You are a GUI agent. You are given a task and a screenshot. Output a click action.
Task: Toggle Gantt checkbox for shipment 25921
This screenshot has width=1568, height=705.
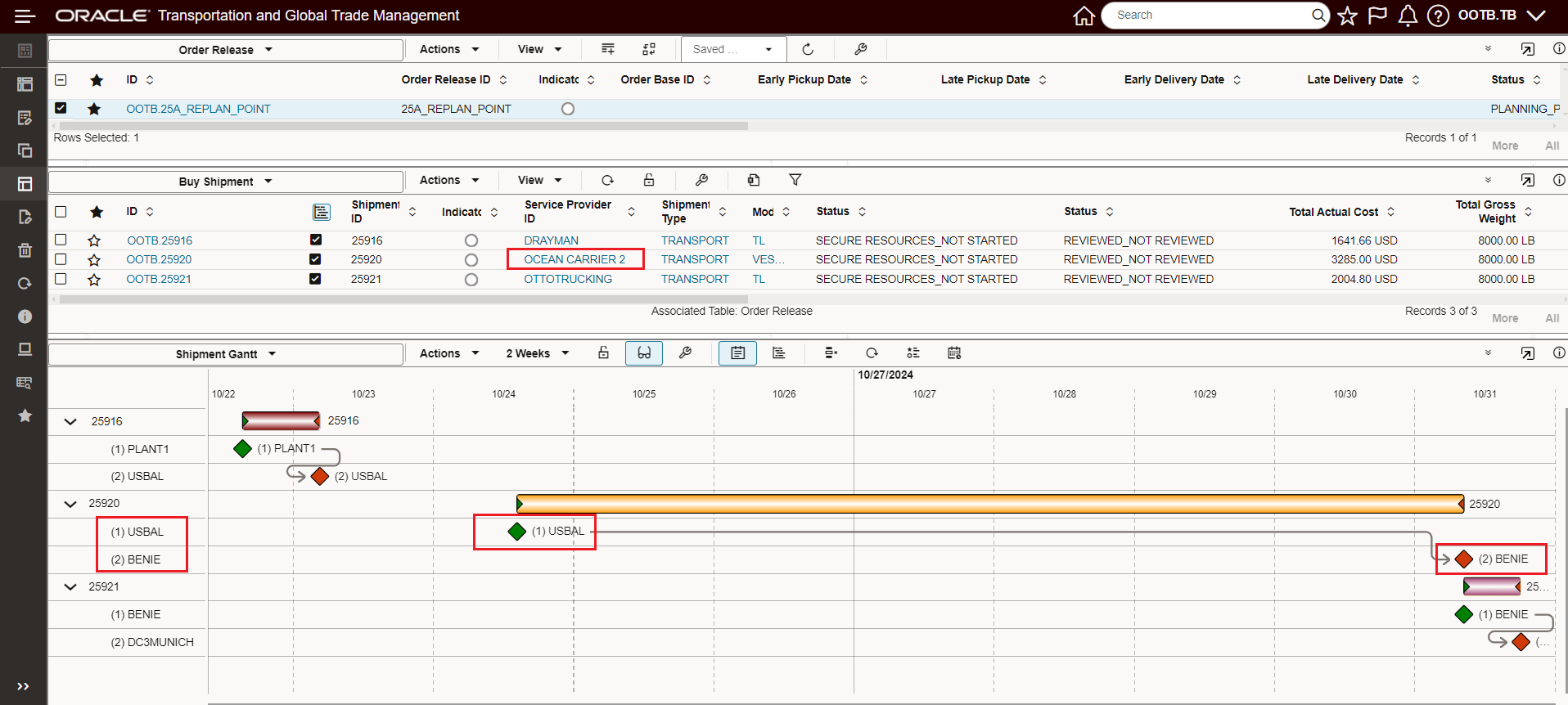(x=315, y=279)
